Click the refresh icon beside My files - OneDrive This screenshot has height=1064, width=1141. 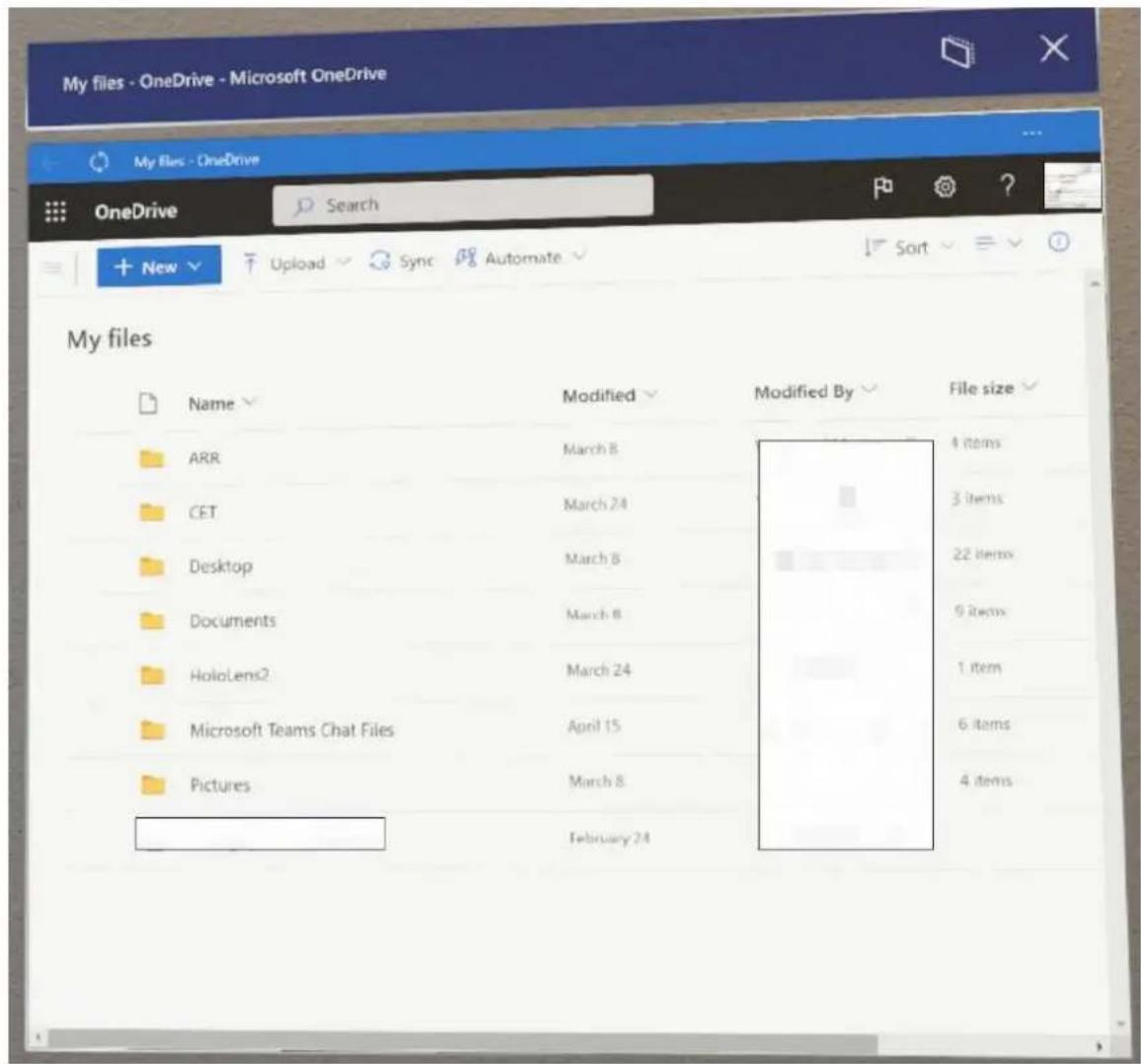coord(99,162)
